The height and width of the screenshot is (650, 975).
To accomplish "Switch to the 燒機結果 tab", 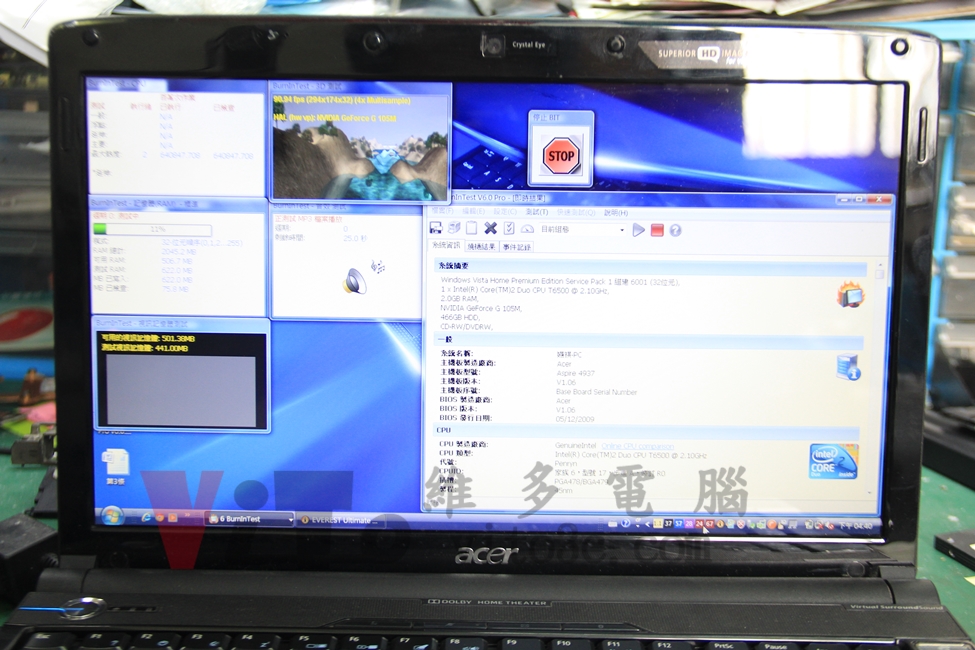I will pyautogui.click(x=481, y=246).
